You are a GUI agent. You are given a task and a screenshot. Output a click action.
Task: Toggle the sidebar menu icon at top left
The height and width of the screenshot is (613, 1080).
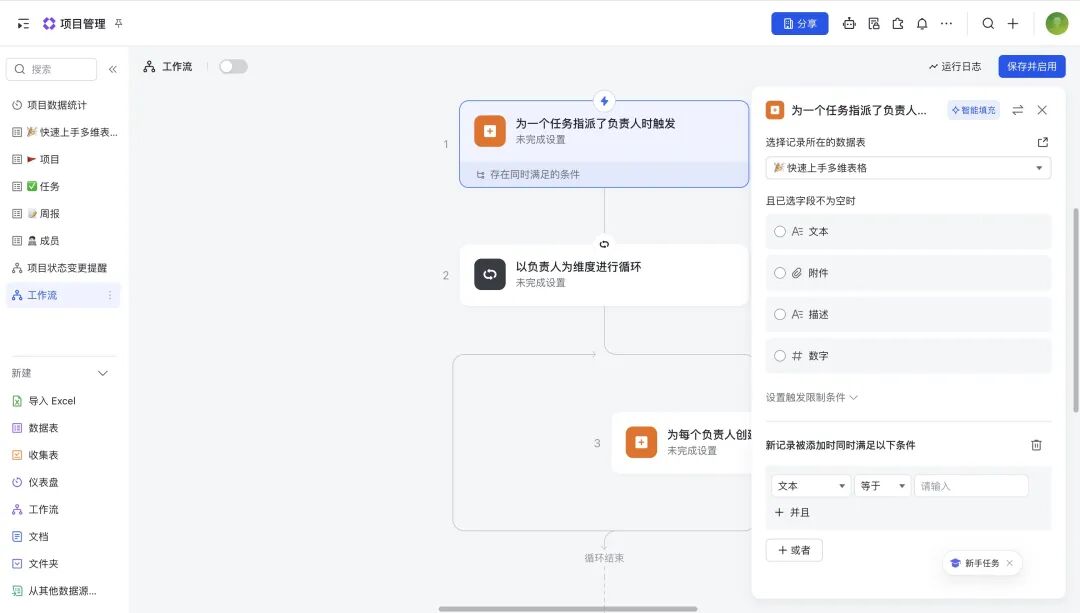pos(23,24)
